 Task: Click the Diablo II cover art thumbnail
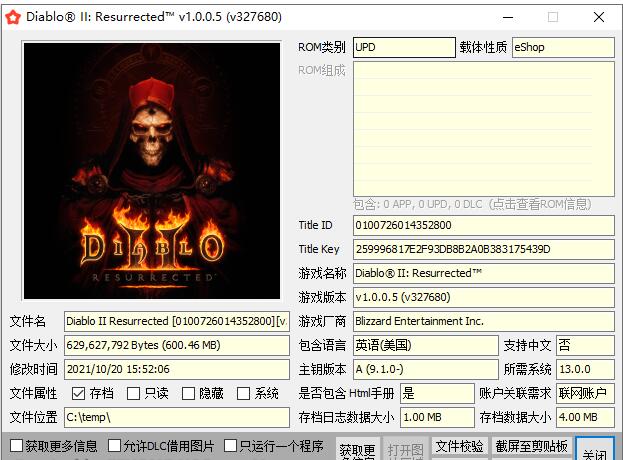click(x=152, y=171)
